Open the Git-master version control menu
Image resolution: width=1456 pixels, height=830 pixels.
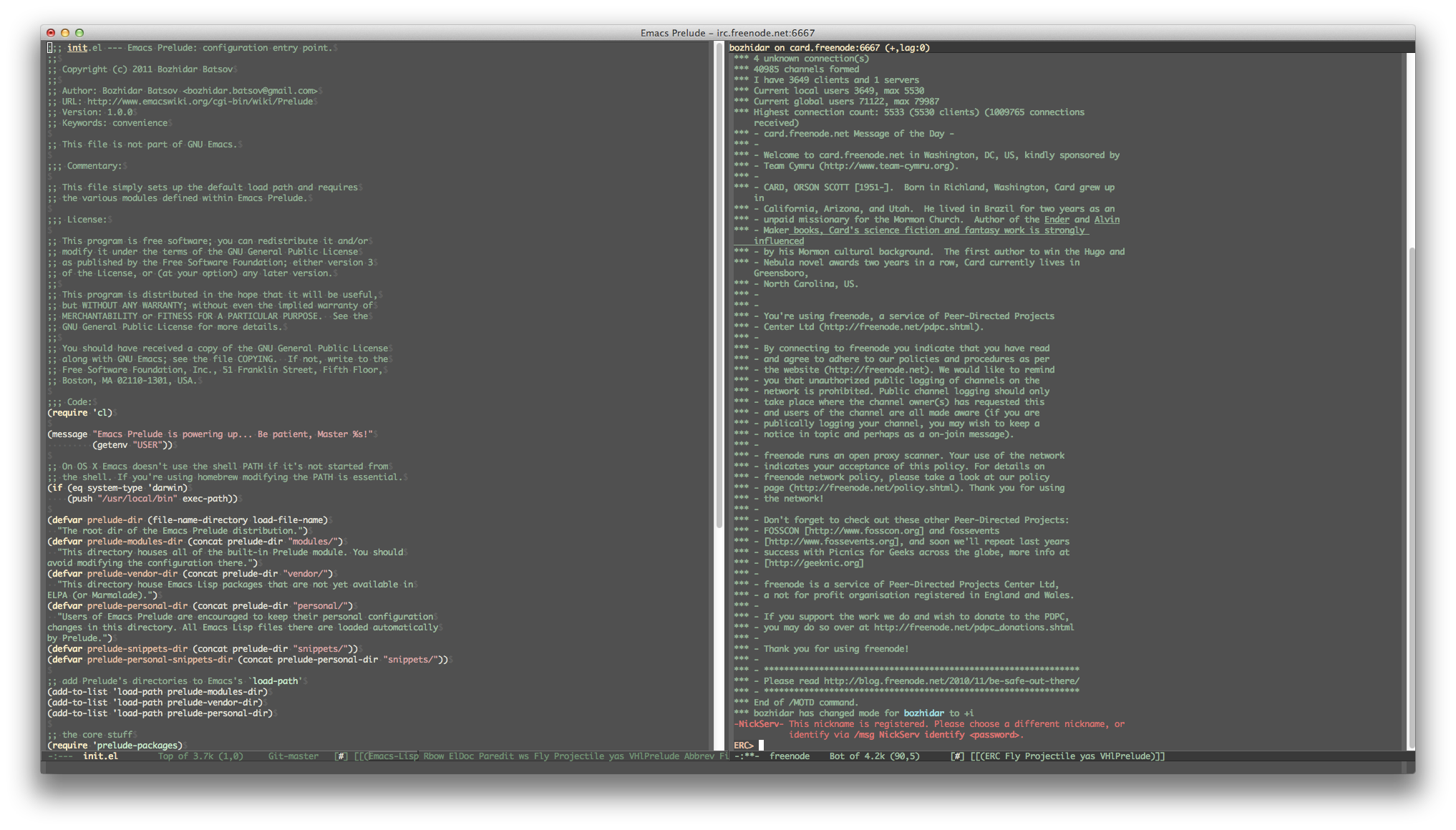(293, 756)
